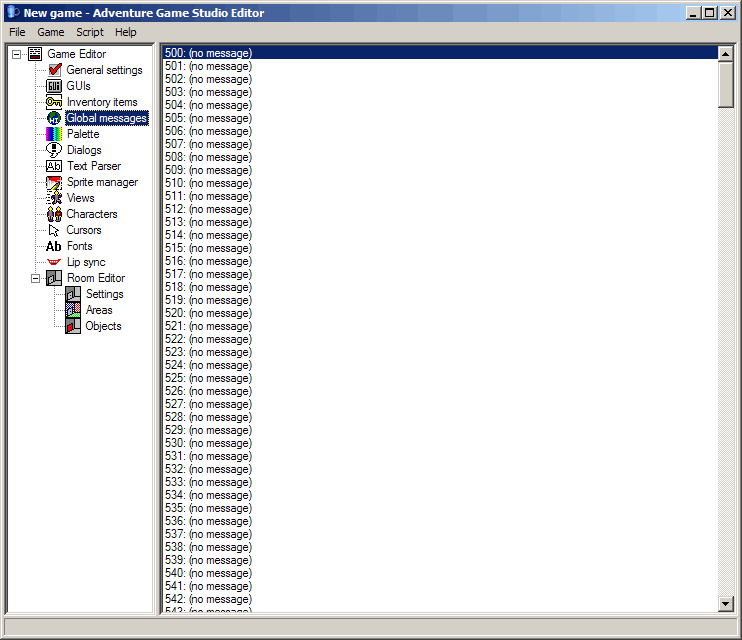This screenshot has height=640, width=742.
Task: Click the General settings checkmark icon
Action: tap(54, 70)
